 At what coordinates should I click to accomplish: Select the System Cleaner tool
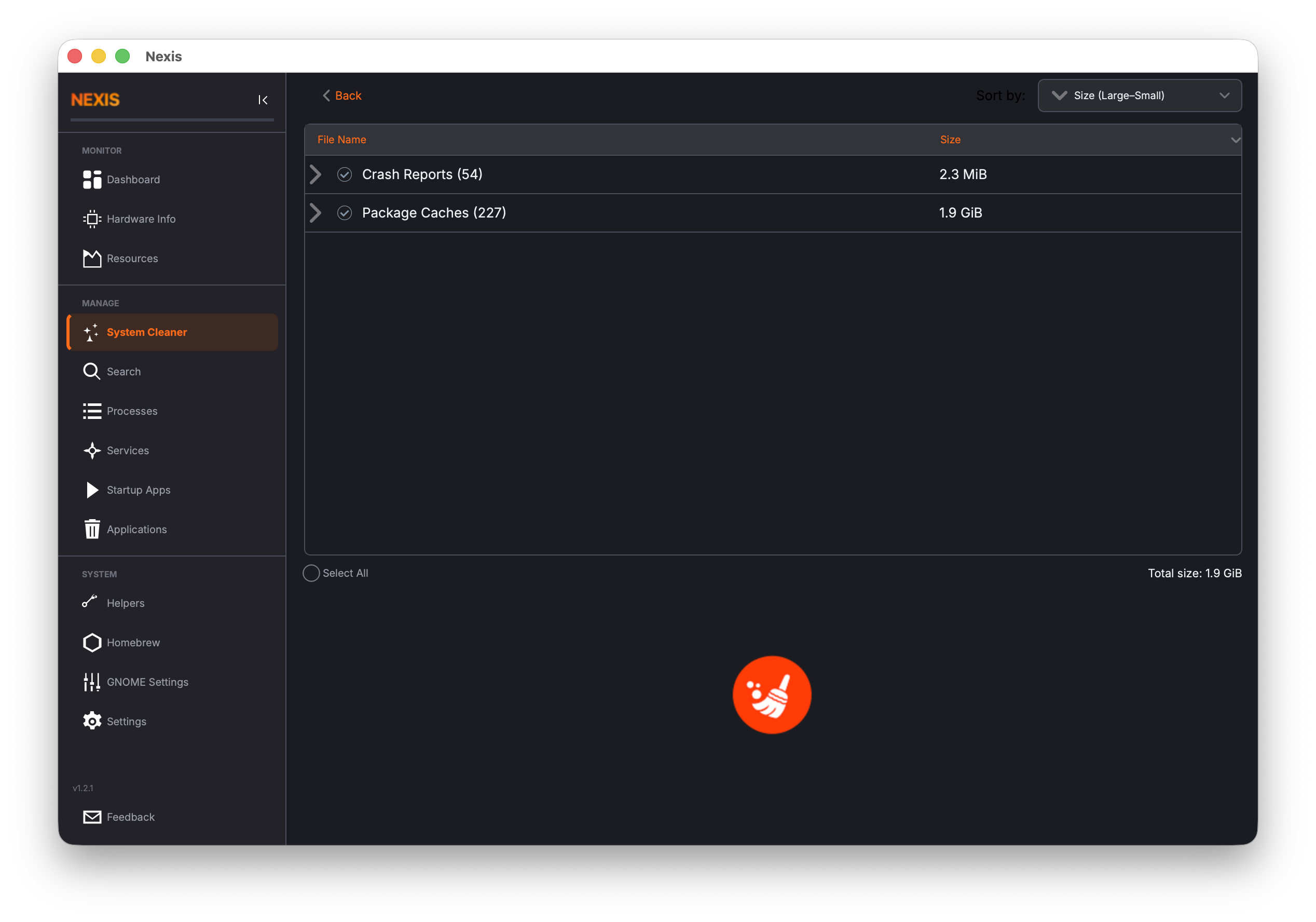click(147, 332)
